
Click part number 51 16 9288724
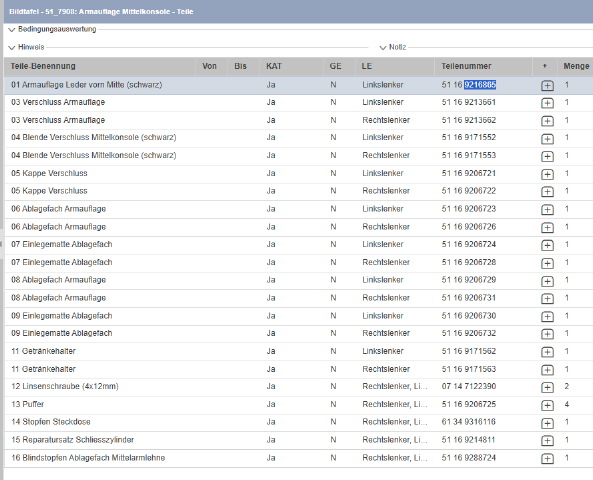(x=469, y=458)
